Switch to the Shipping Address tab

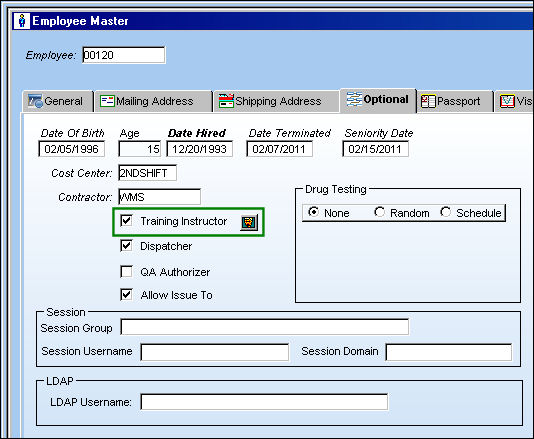[277, 101]
